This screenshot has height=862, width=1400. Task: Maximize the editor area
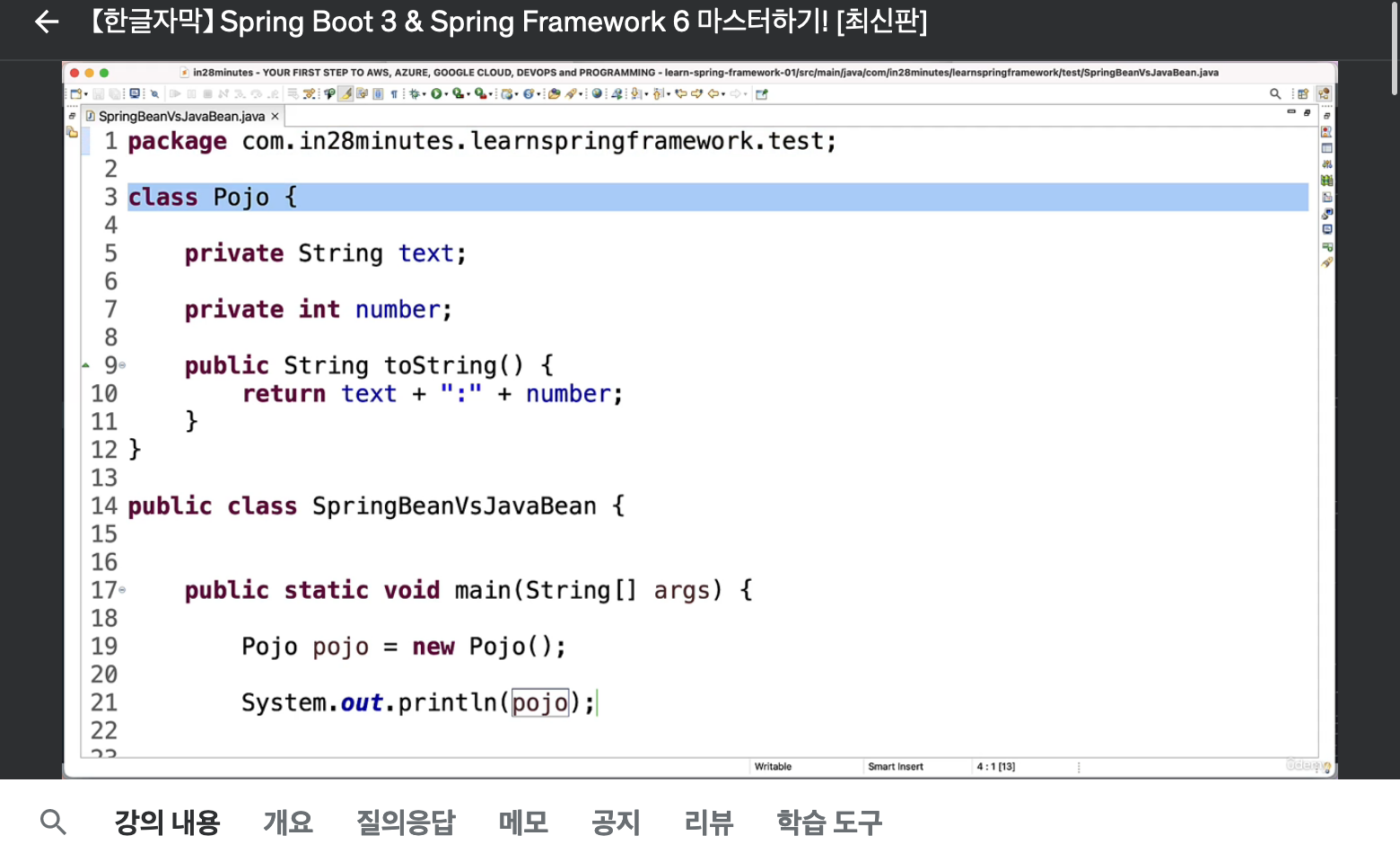coord(1308,112)
